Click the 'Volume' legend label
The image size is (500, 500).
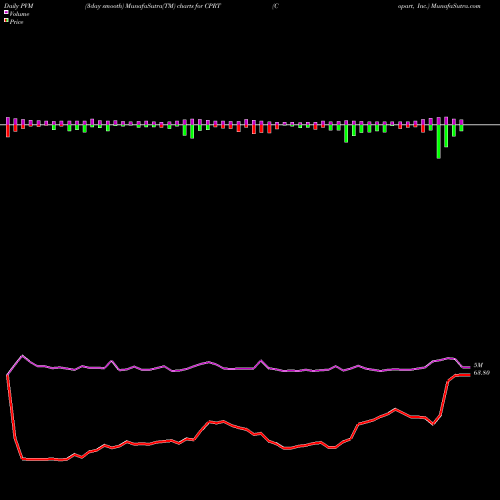(19, 14)
